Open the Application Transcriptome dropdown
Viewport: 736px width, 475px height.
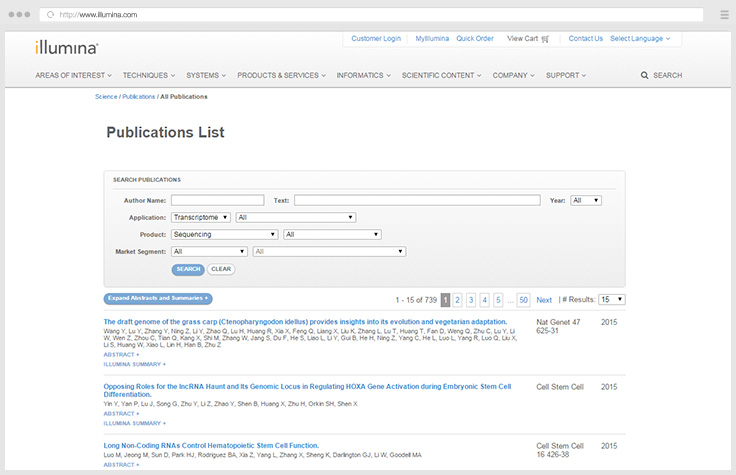pyautogui.click(x=201, y=217)
